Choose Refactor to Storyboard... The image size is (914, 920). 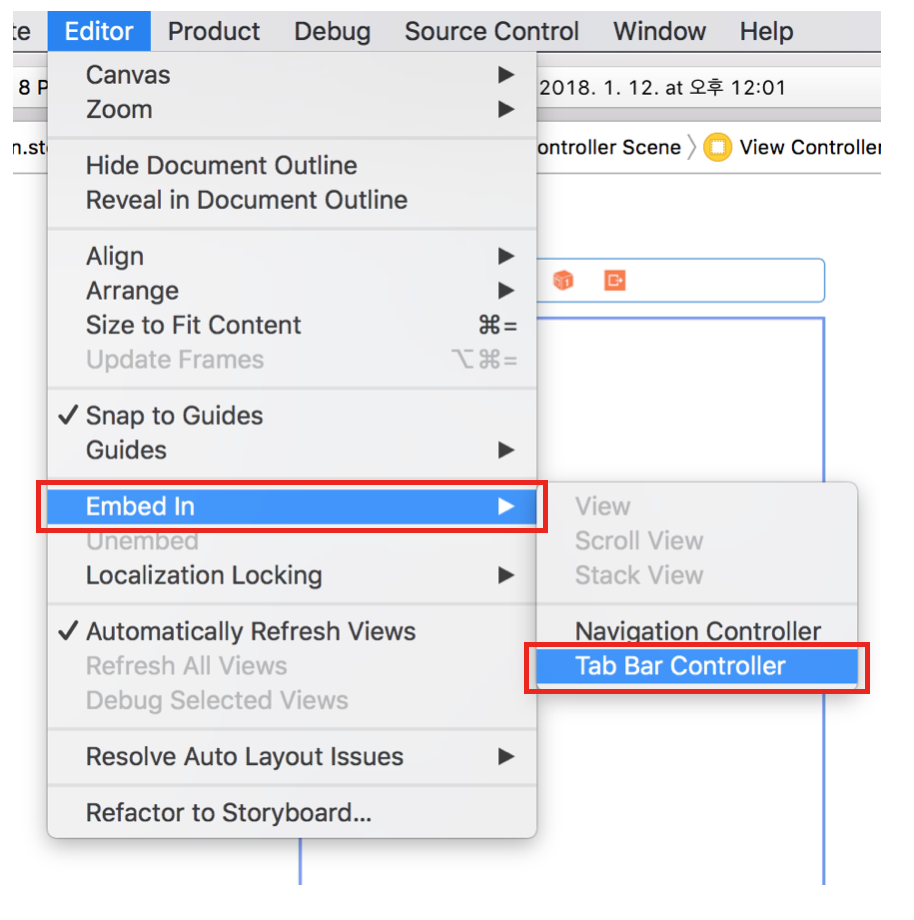292,813
